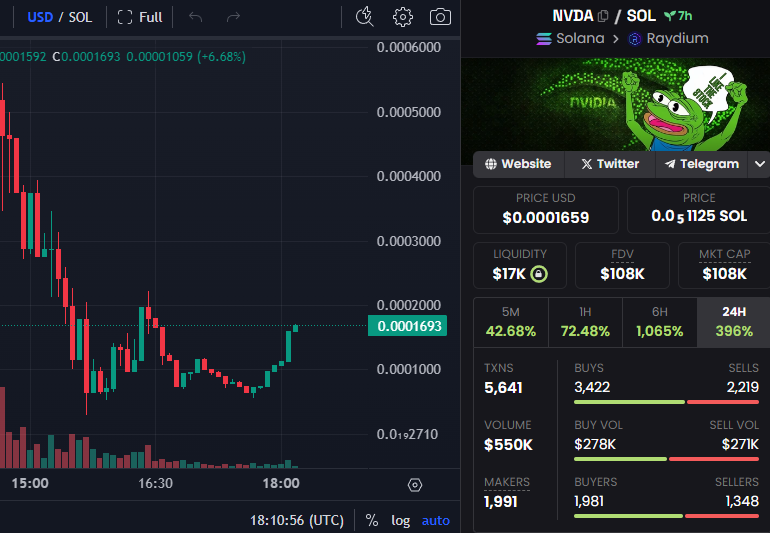Image resolution: width=770 pixels, height=533 pixels.
Task: Toggle log scale mode
Action: [400, 520]
